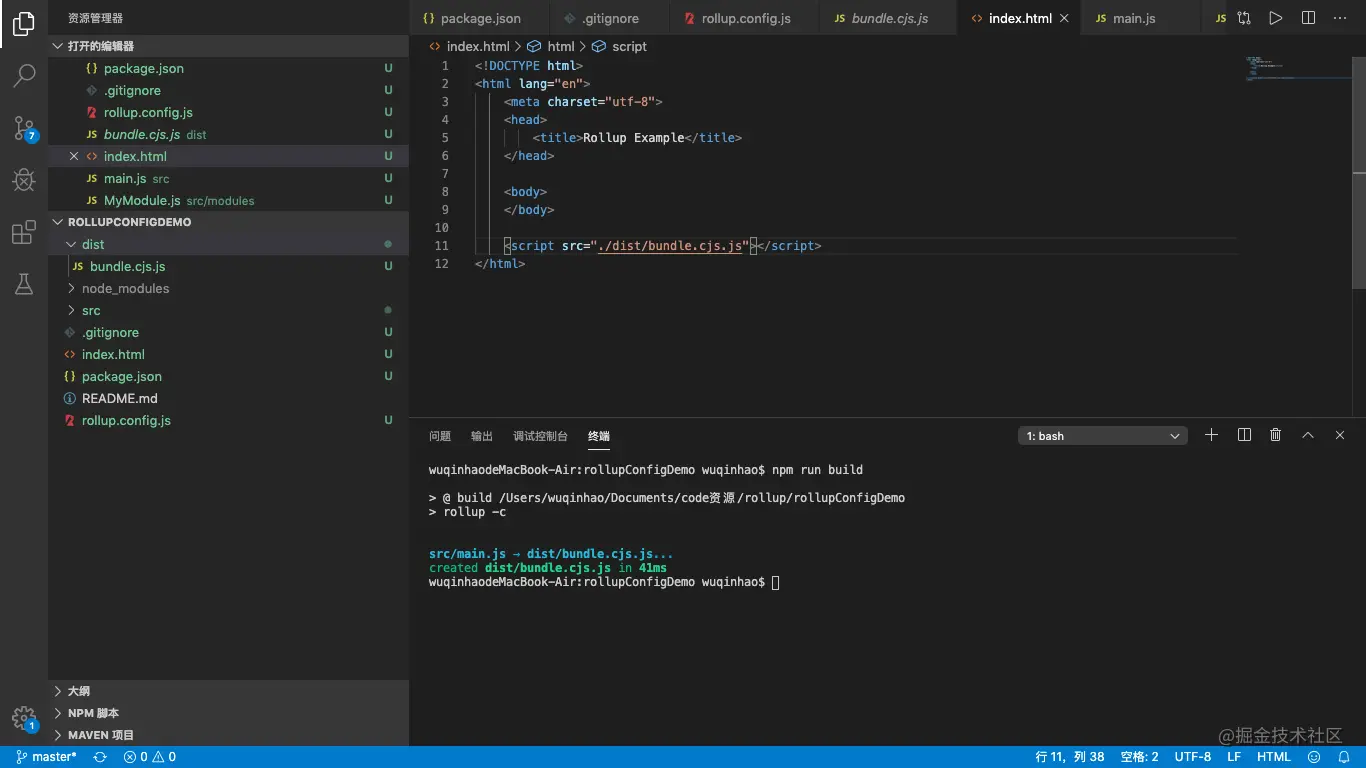Open the 输出 output panel tab
1366x768 pixels.
pyautogui.click(x=482, y=436)
